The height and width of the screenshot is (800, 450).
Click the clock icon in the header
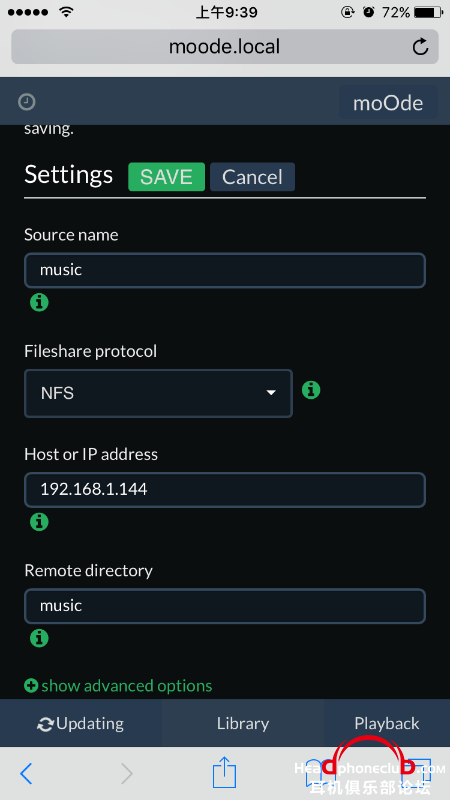coord(27,103)
